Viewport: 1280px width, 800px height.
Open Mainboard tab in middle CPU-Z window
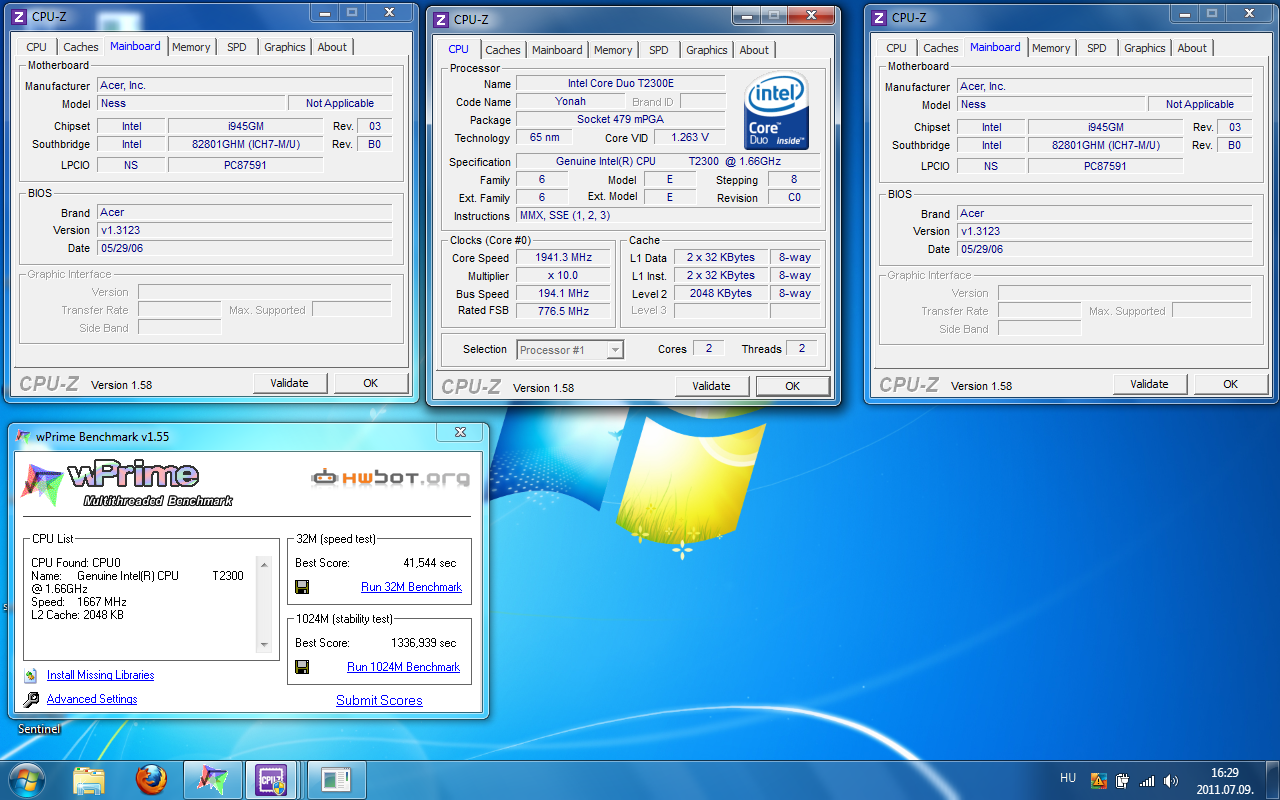[557, 50]
